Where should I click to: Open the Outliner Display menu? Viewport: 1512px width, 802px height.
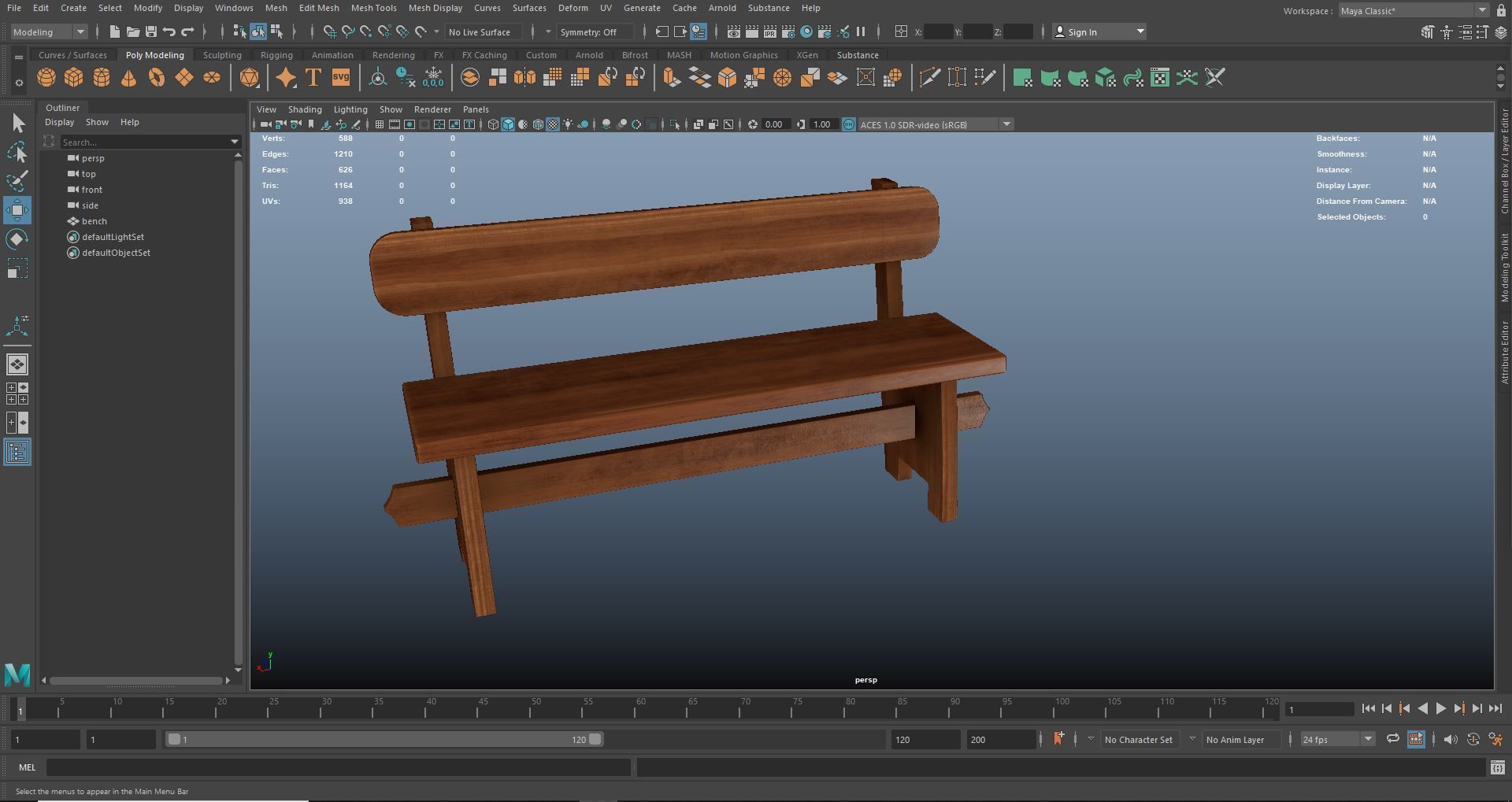tap(59, 122)
